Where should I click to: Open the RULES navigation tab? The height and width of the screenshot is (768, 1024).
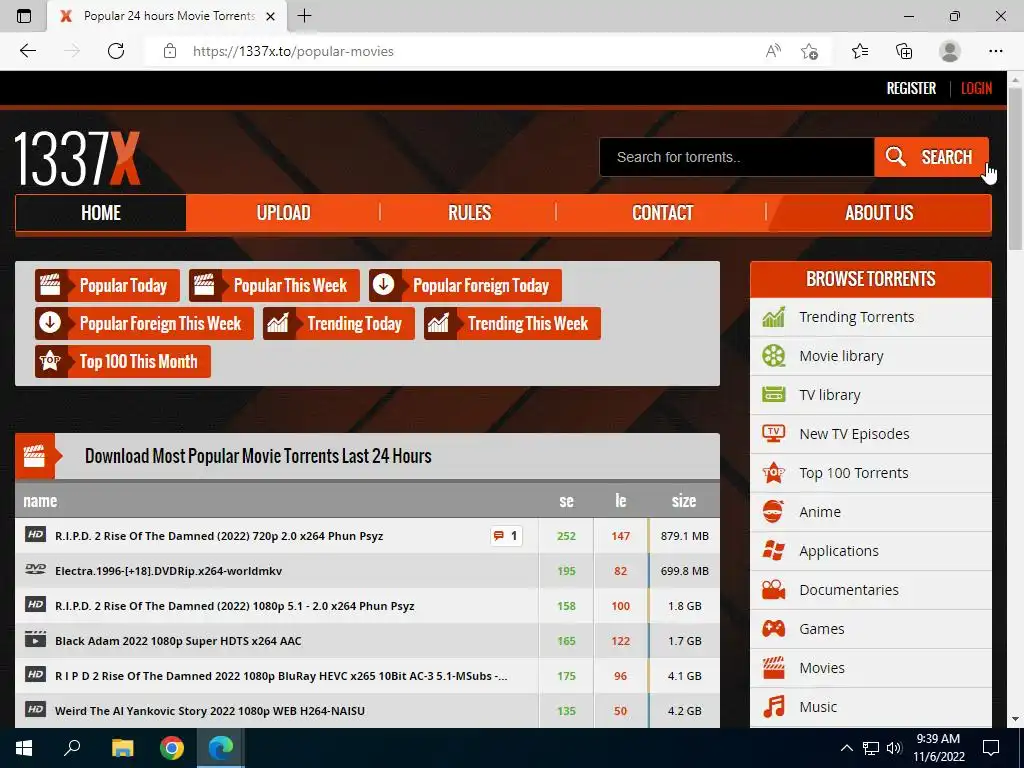[x=469, y=213]
